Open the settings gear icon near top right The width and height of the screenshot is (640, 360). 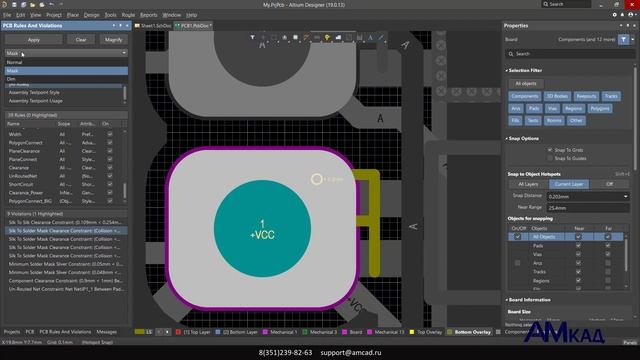(615, 15)
